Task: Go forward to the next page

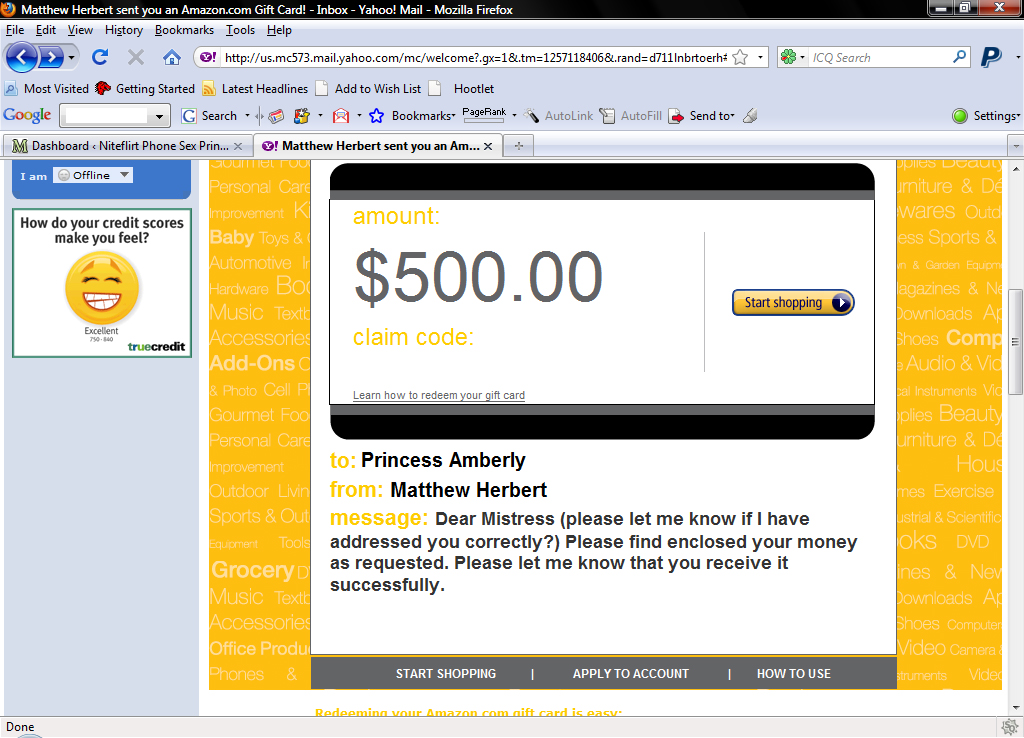Action: pos(51,57)
